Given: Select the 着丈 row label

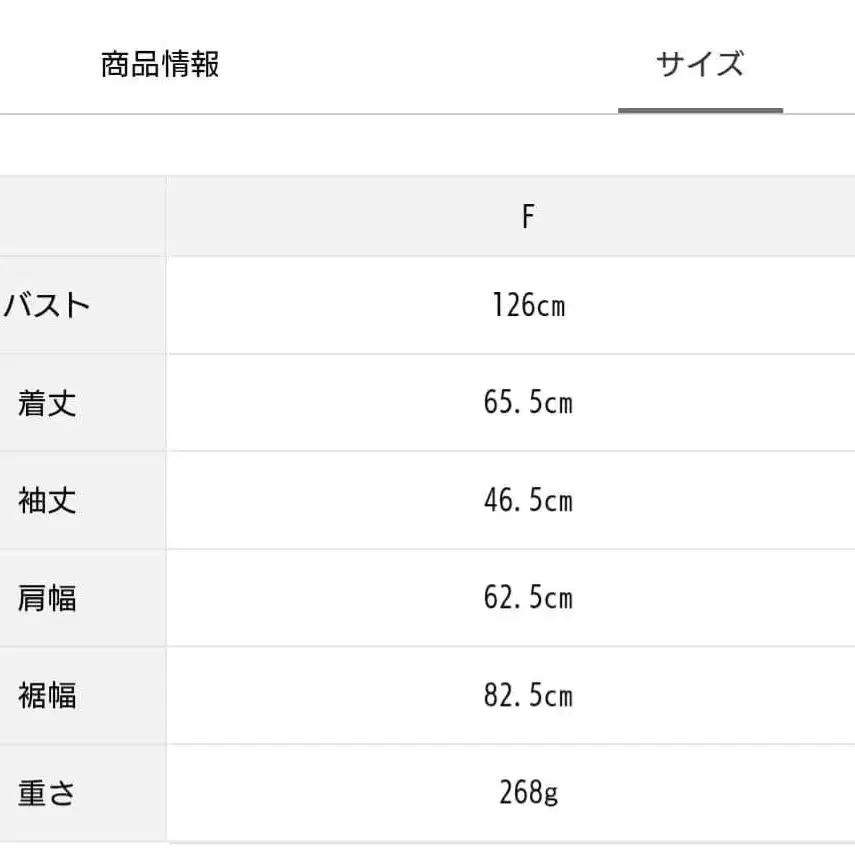Looking at the screenshot, I should 45,403.
